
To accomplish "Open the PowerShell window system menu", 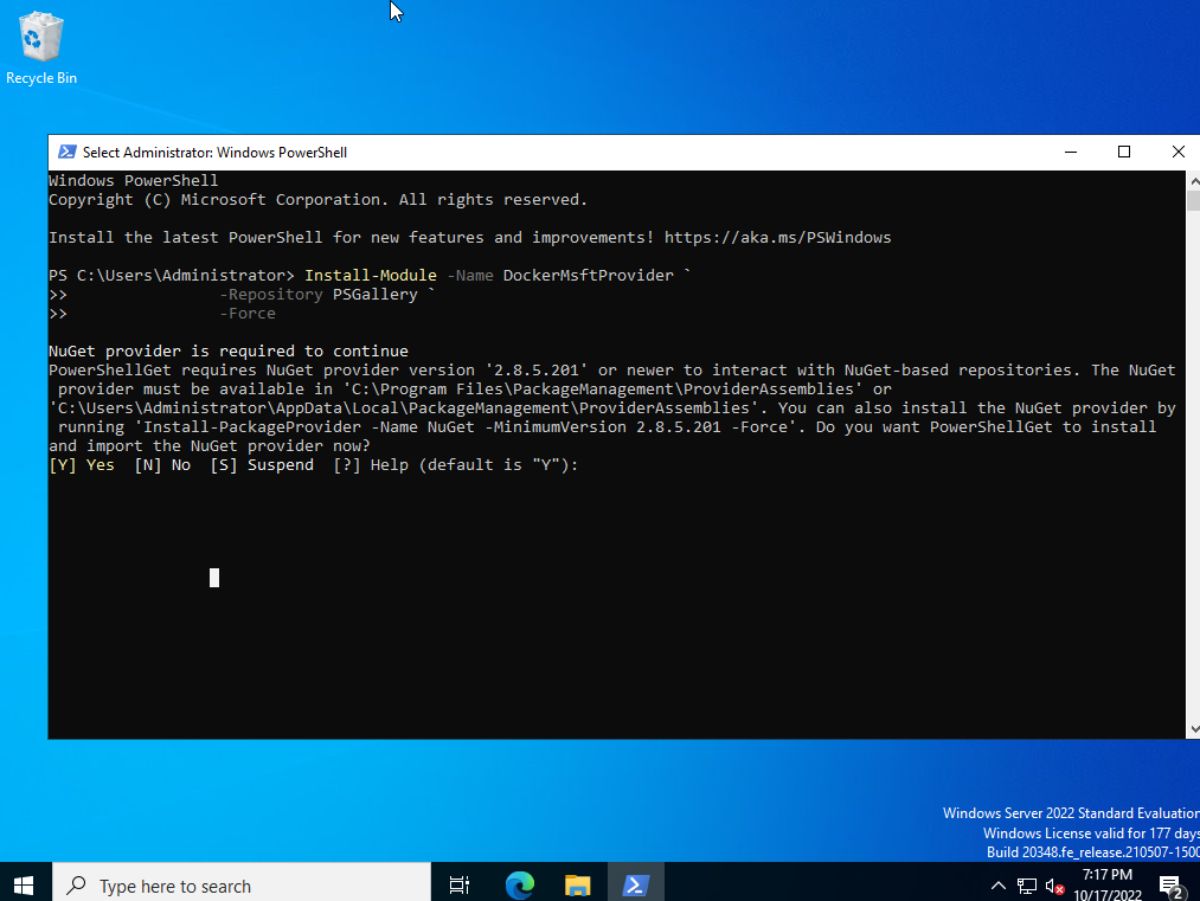I will click(x=67, y=152).
